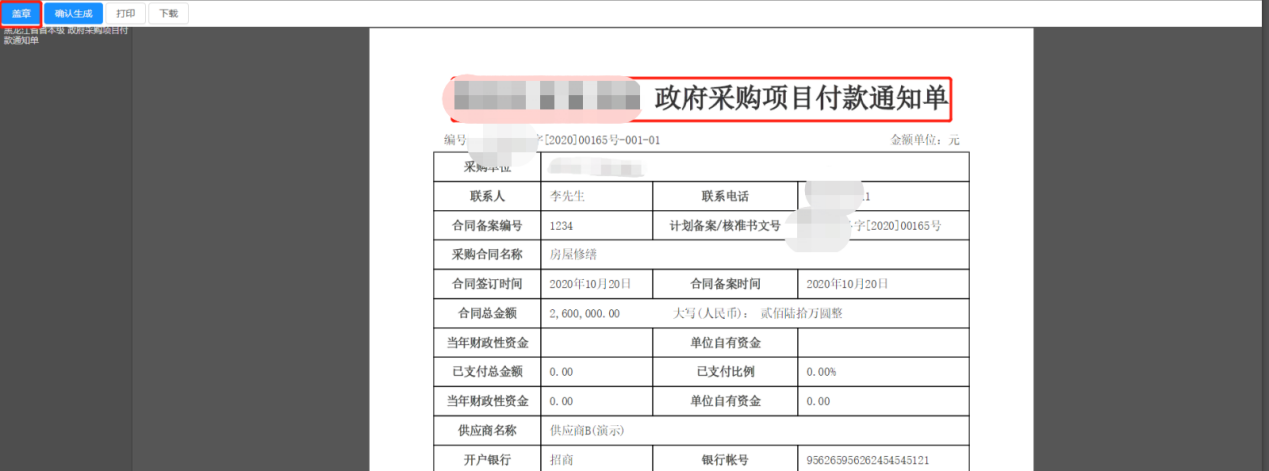Click the 招商 bank name value
The width and height of the screenshot is (1269, 471).
point(563,460)
